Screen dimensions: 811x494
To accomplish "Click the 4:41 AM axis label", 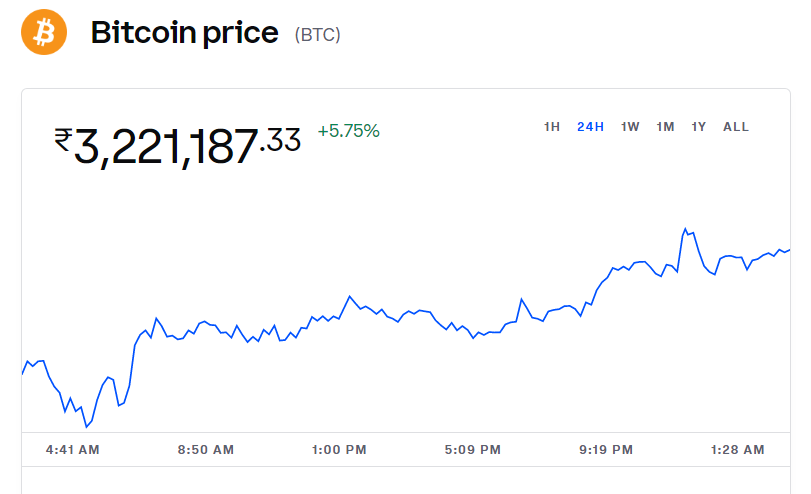I will (73, 450).
